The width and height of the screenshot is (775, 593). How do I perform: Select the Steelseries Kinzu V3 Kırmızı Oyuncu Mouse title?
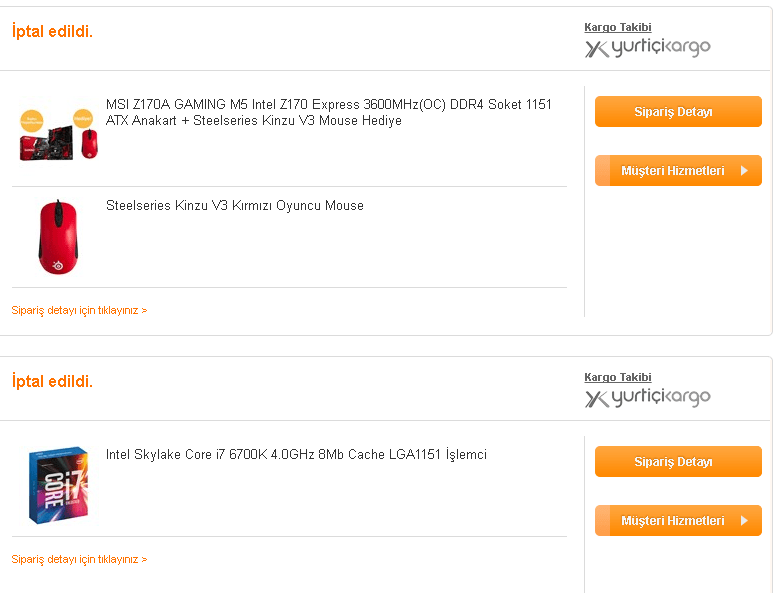pos(235,206)
